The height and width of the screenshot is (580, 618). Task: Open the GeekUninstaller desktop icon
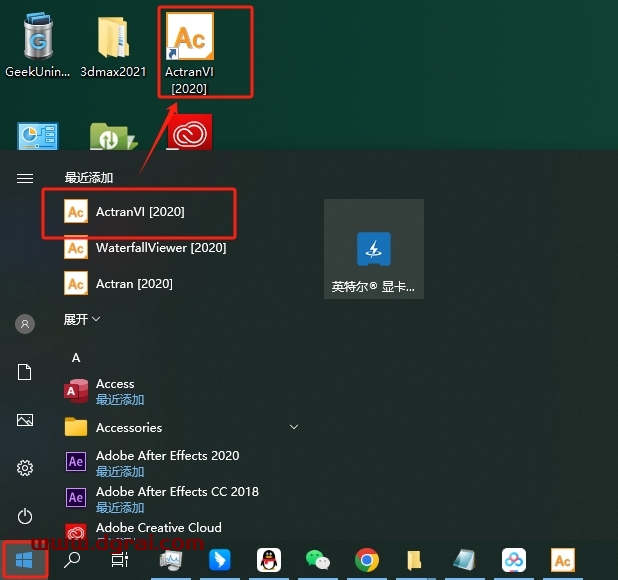[x=39, y=45]
